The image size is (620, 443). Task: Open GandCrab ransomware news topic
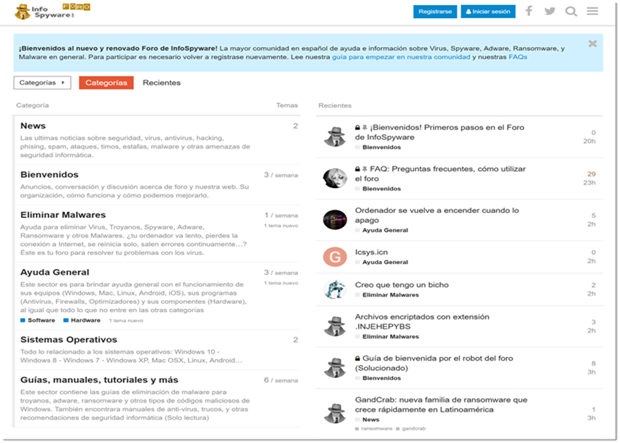point(441,405)
